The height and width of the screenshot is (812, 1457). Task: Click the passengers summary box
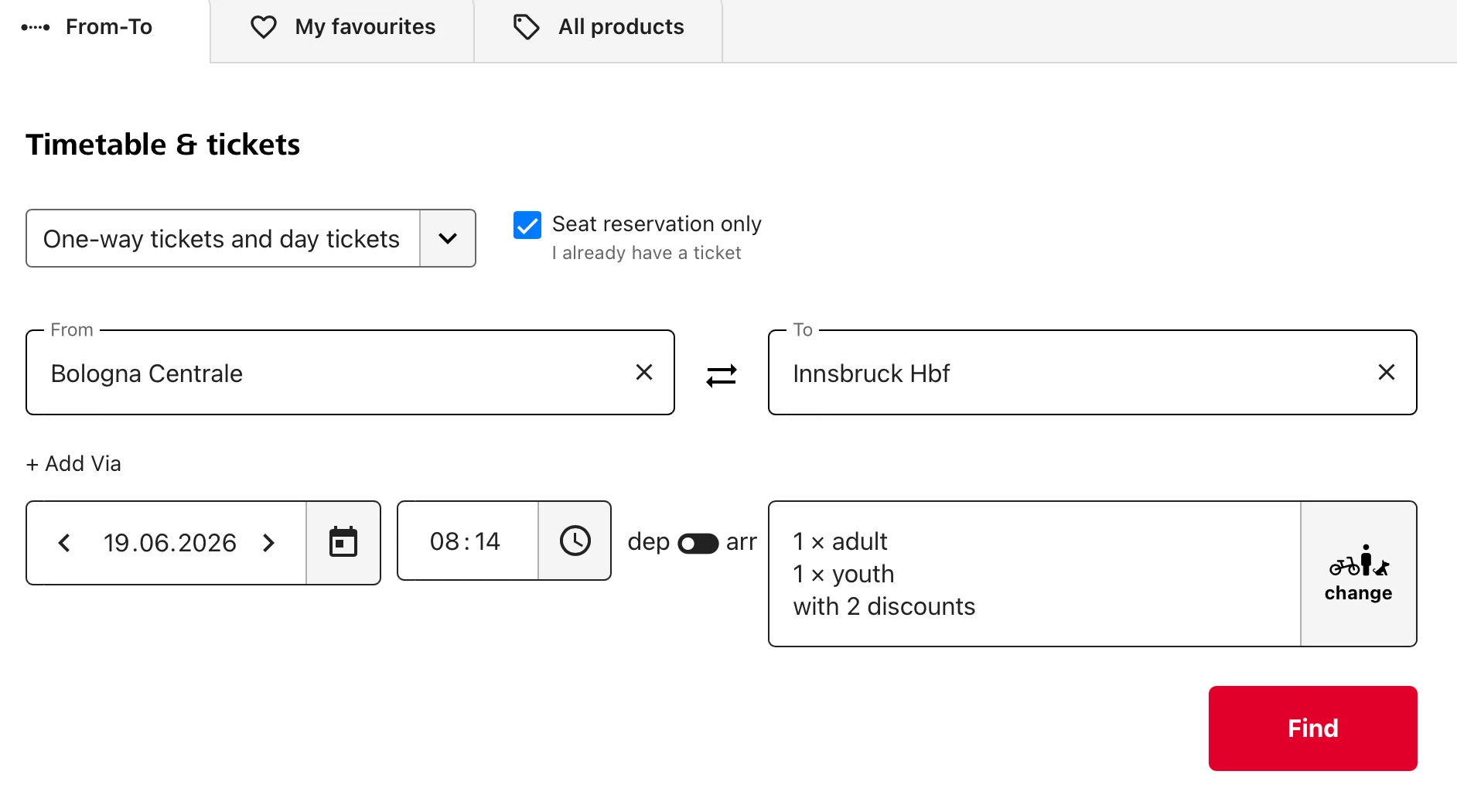[x=1033, y=573]
